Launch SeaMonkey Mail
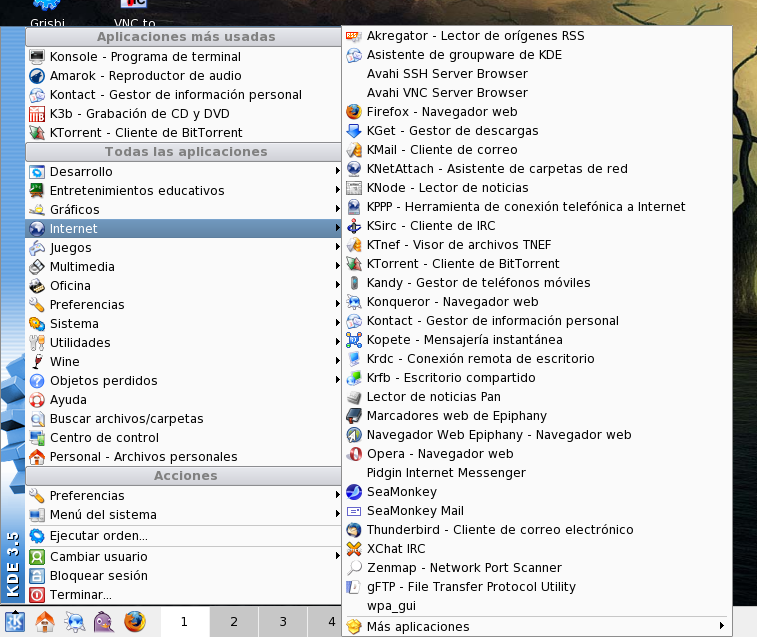 (x=537, y=511)
